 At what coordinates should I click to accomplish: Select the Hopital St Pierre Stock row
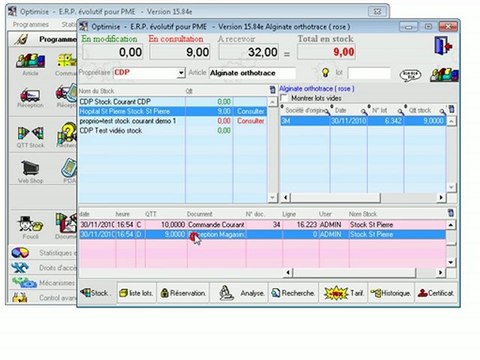[173, 111]
